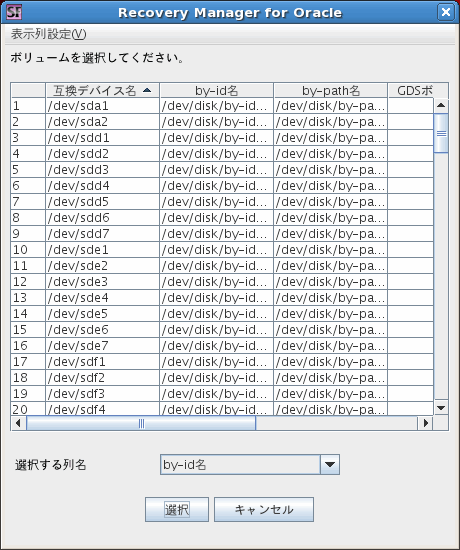The width and height of the screenshot is (460, 550).
Task: Select the /dev/sde6 device cell
Action: point(102,330)
